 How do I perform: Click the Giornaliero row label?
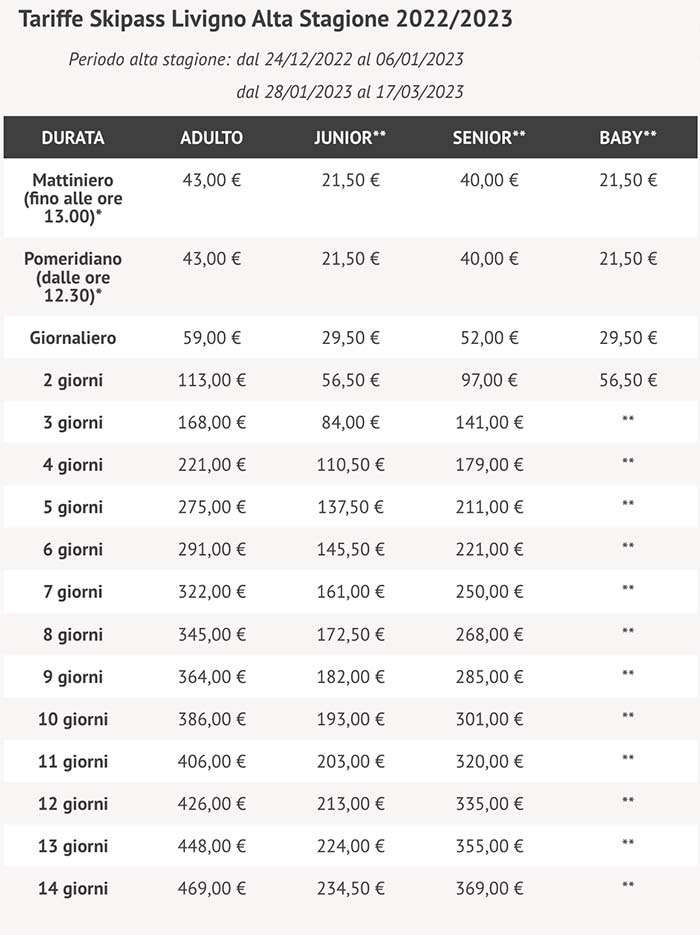pyautogui.click(x=73, y=338)
